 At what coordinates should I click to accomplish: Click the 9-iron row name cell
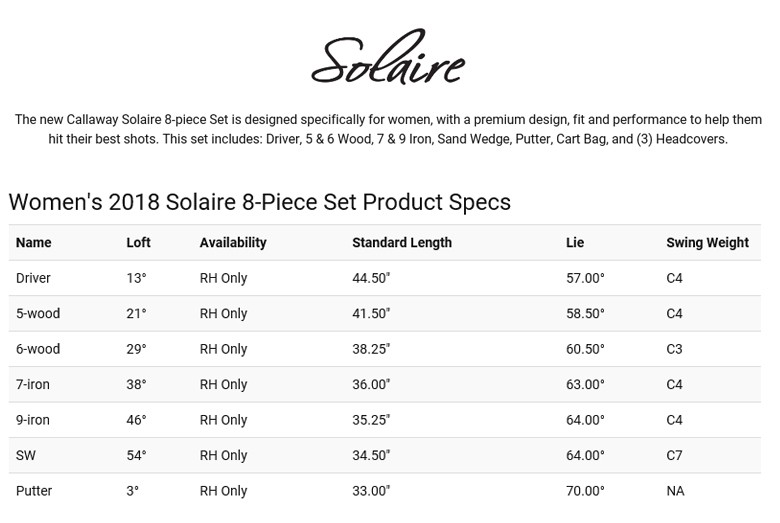[x=33, y=420]
